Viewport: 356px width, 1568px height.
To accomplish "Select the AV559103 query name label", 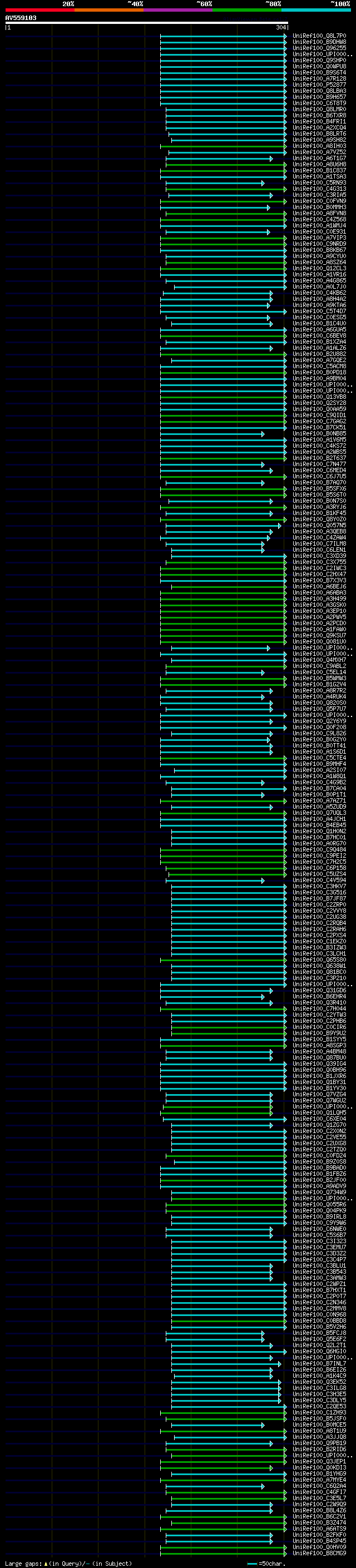I will point(21,18).
